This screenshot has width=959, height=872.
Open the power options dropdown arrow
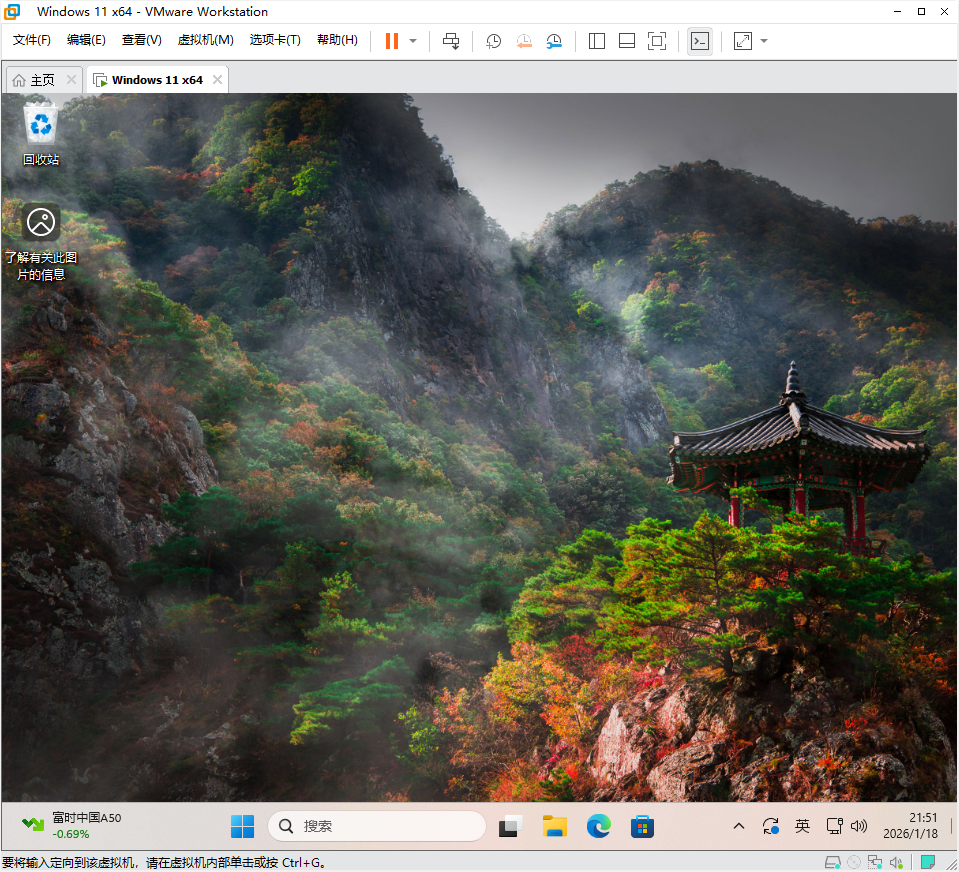pyautogui.click(x=413, y=41)
